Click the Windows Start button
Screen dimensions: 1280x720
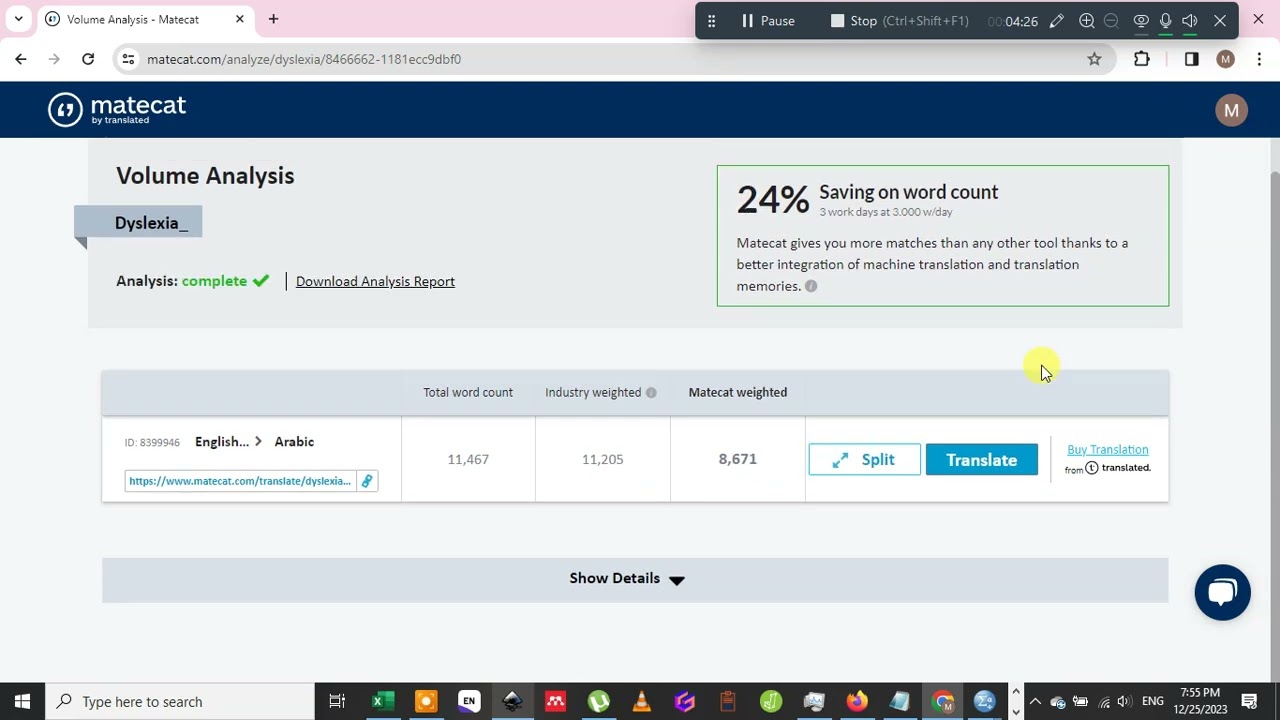pos(22,701)
